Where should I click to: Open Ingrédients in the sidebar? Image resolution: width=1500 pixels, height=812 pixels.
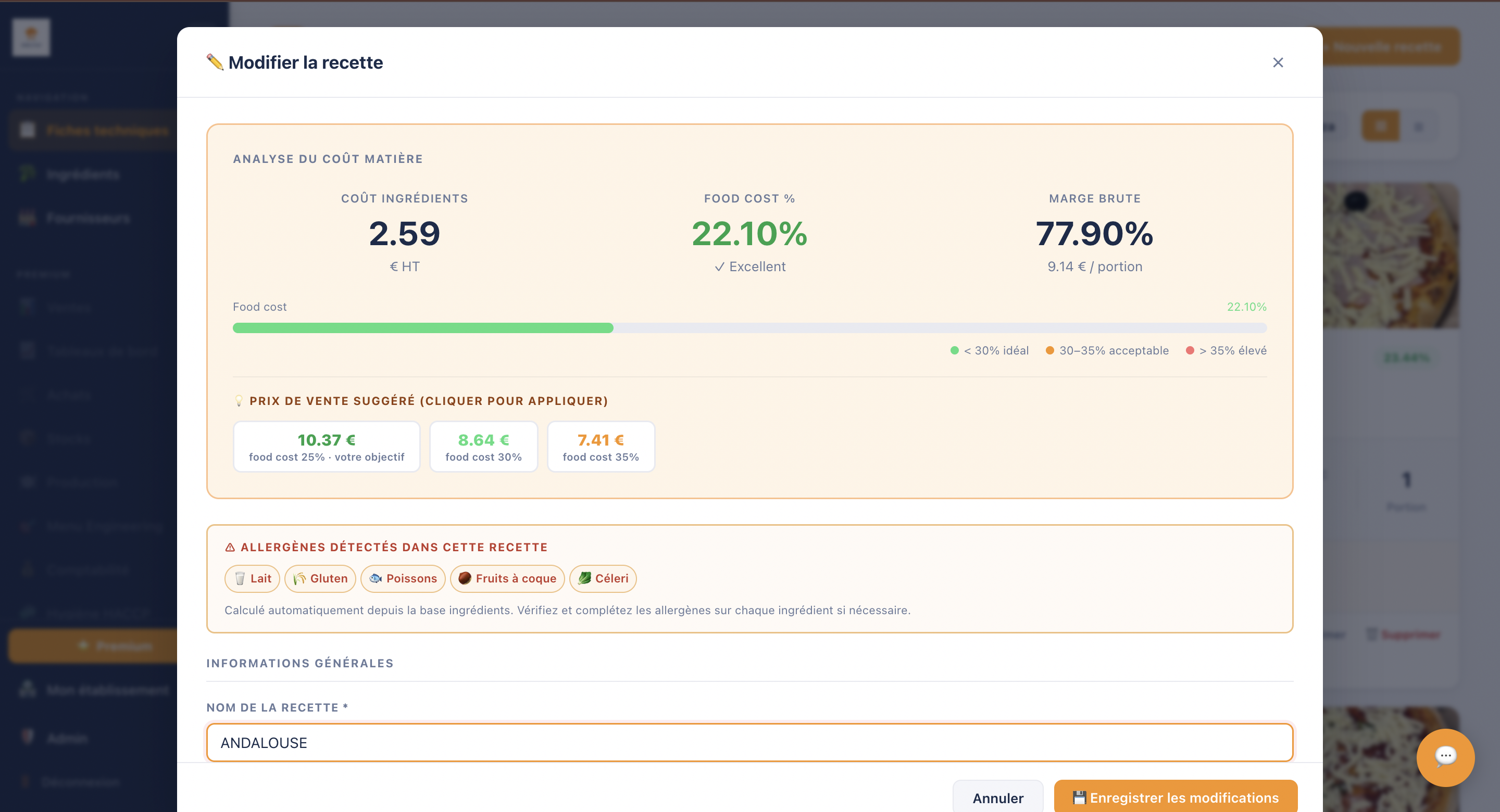click(82, 174)
